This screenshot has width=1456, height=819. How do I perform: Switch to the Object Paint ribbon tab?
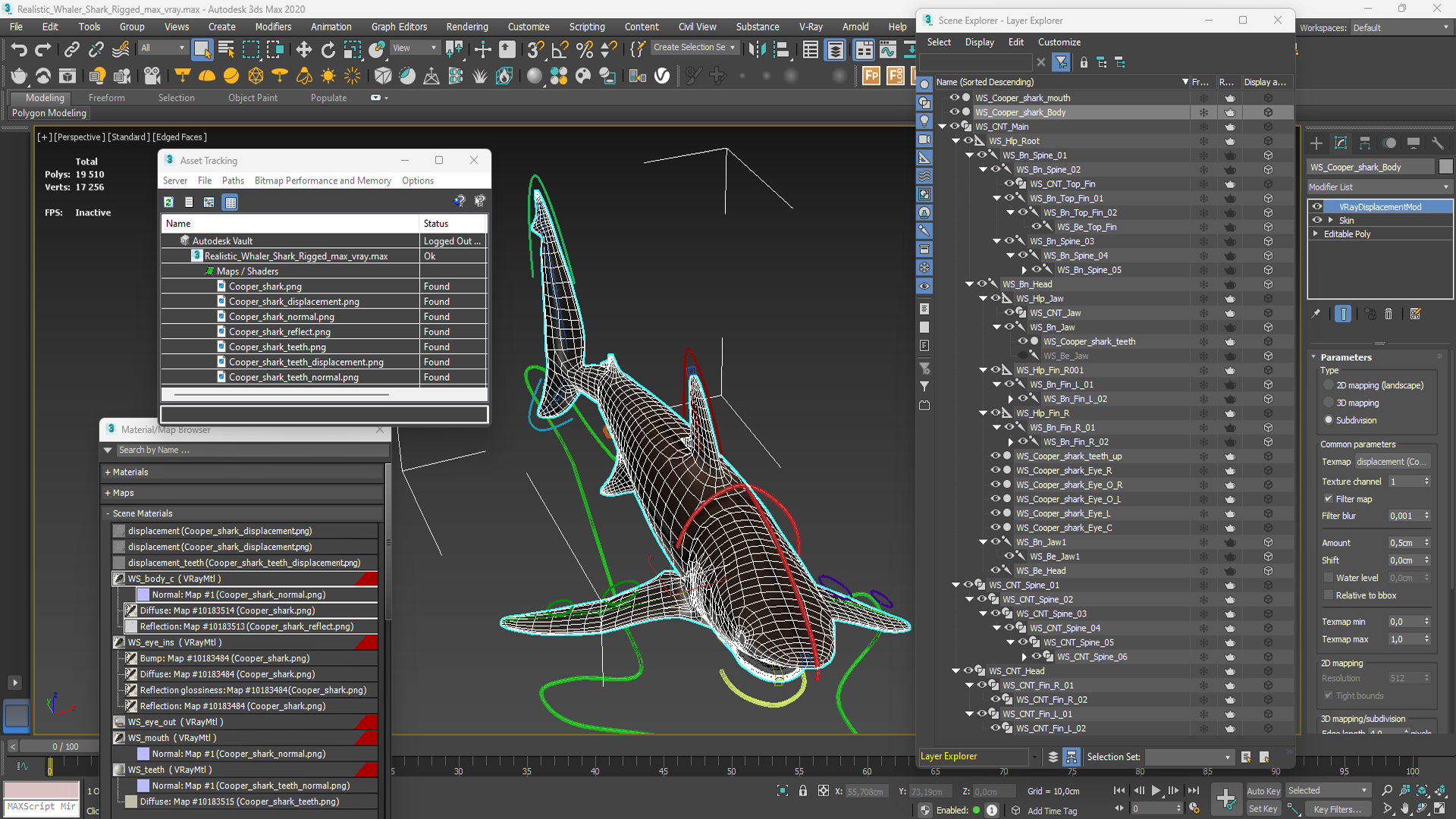click(x=253, y=98)
